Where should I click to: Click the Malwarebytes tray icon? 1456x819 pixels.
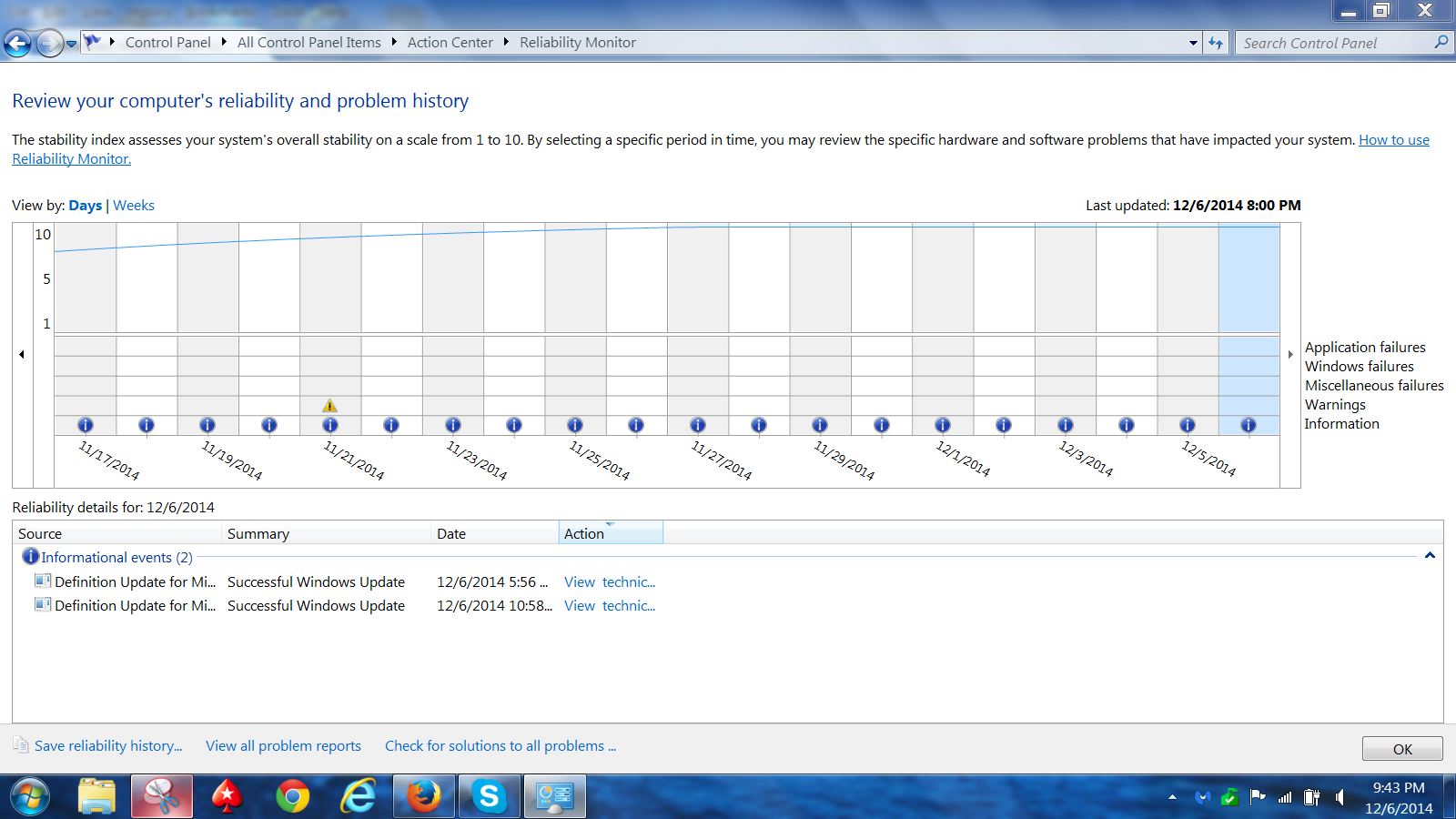point(1203,797)
